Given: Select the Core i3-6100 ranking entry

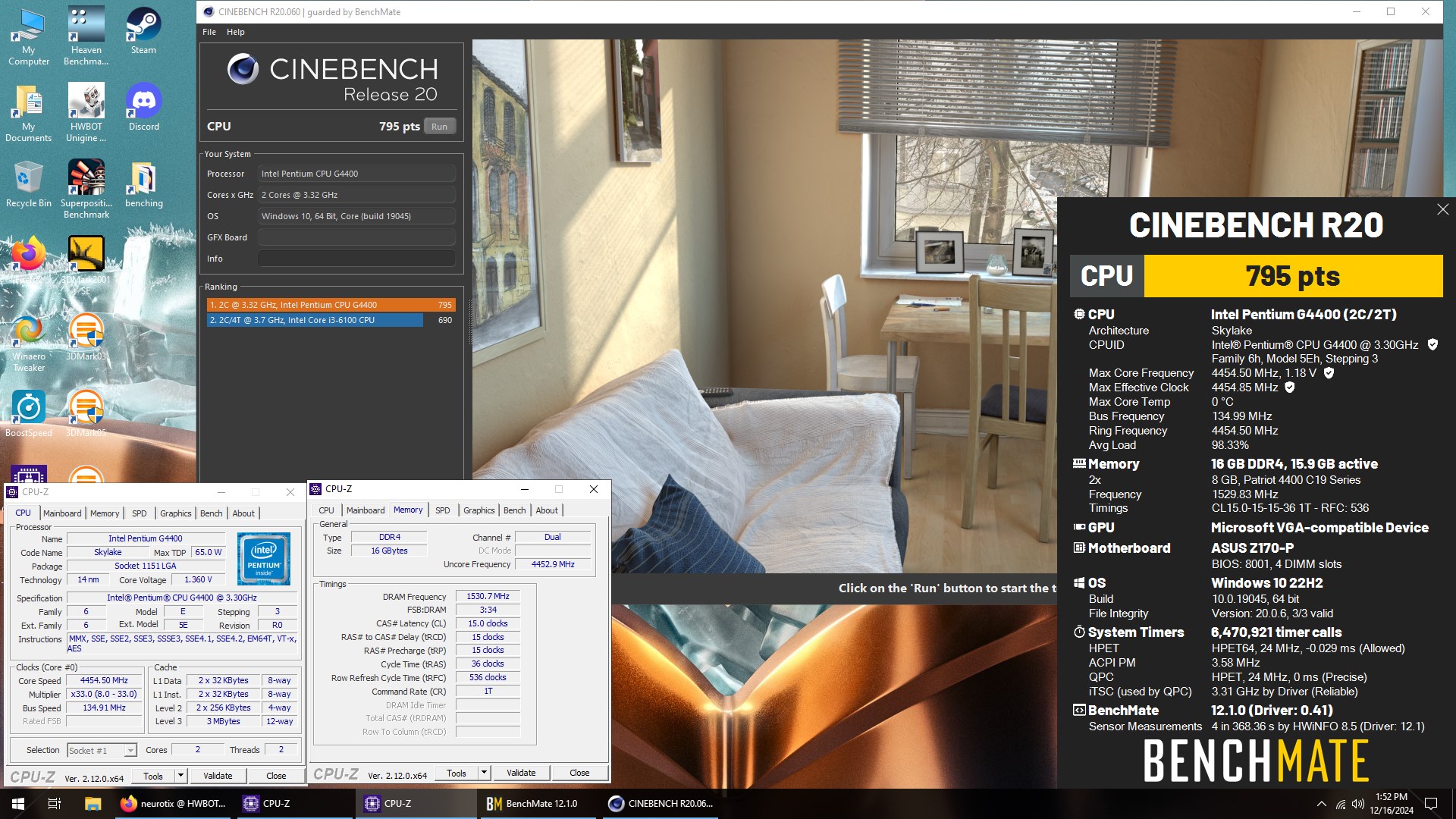Looking at the screenshot, I should [x=331, y=320].
